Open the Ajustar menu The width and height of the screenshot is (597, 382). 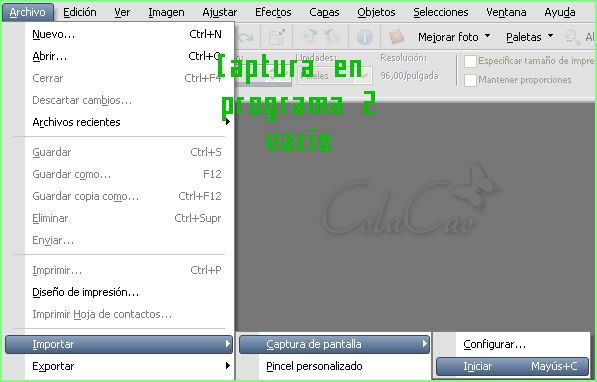point(220,12)
